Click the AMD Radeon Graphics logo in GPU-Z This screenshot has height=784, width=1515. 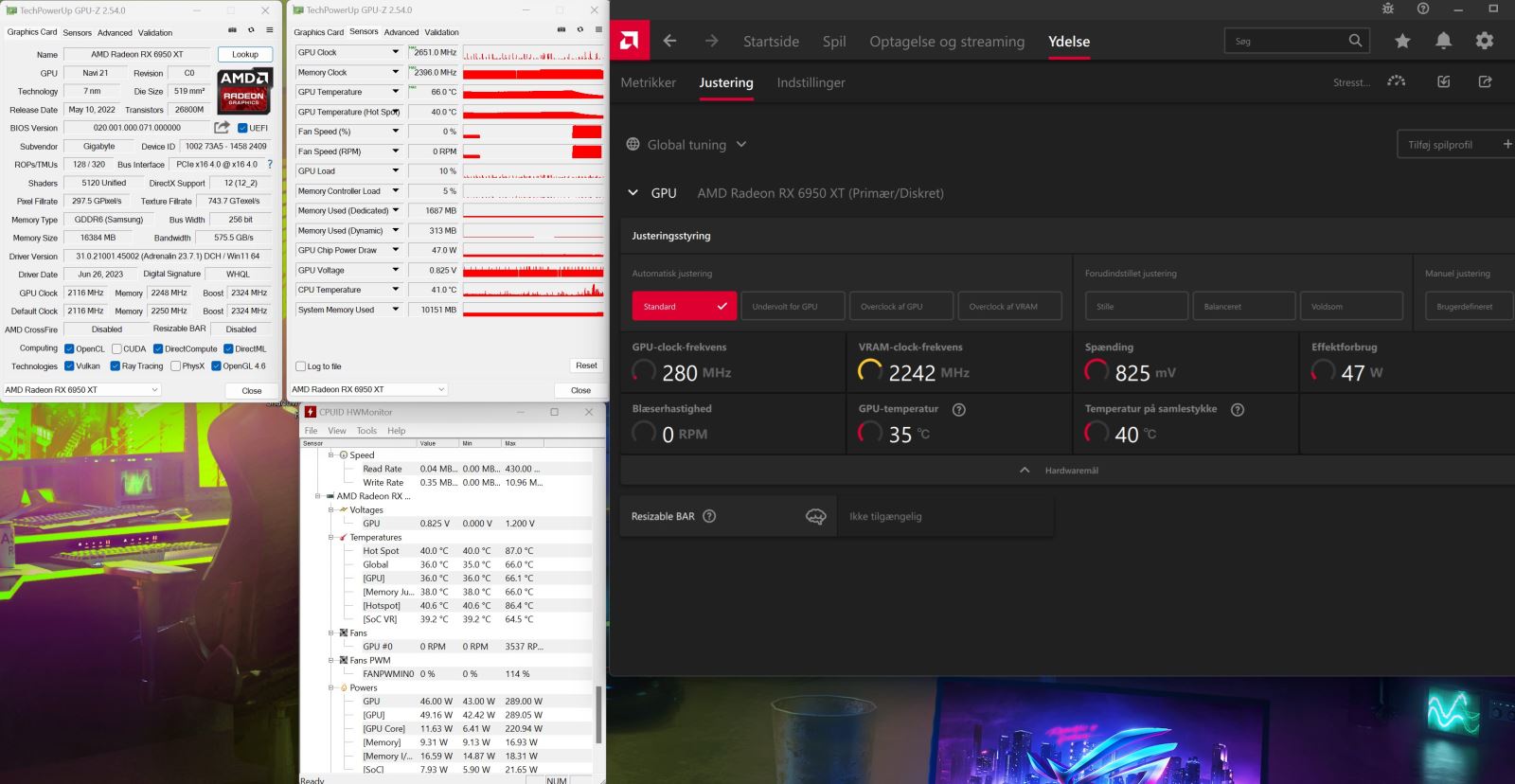click(x=245, y=90)
